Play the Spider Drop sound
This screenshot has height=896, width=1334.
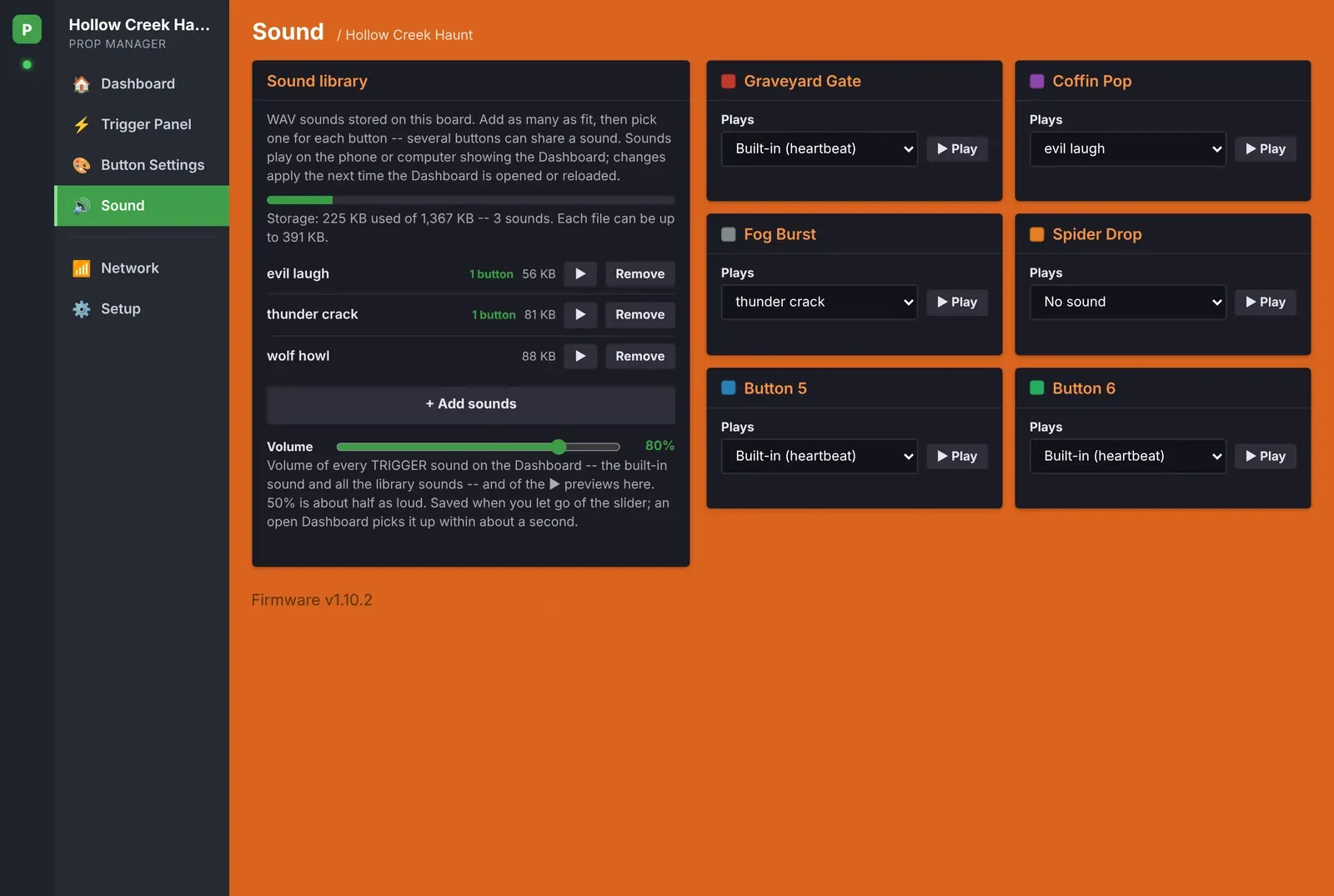pos(1266,303)
